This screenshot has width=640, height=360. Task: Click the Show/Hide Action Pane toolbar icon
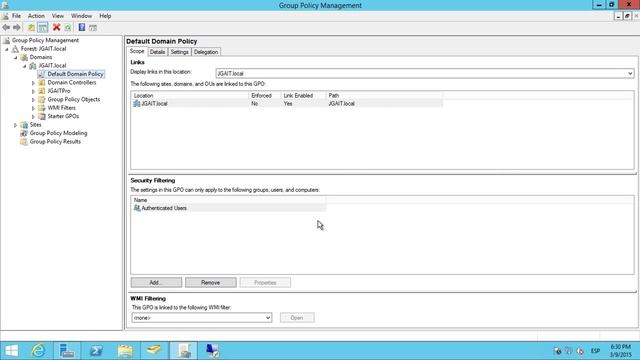pos(93,27)
